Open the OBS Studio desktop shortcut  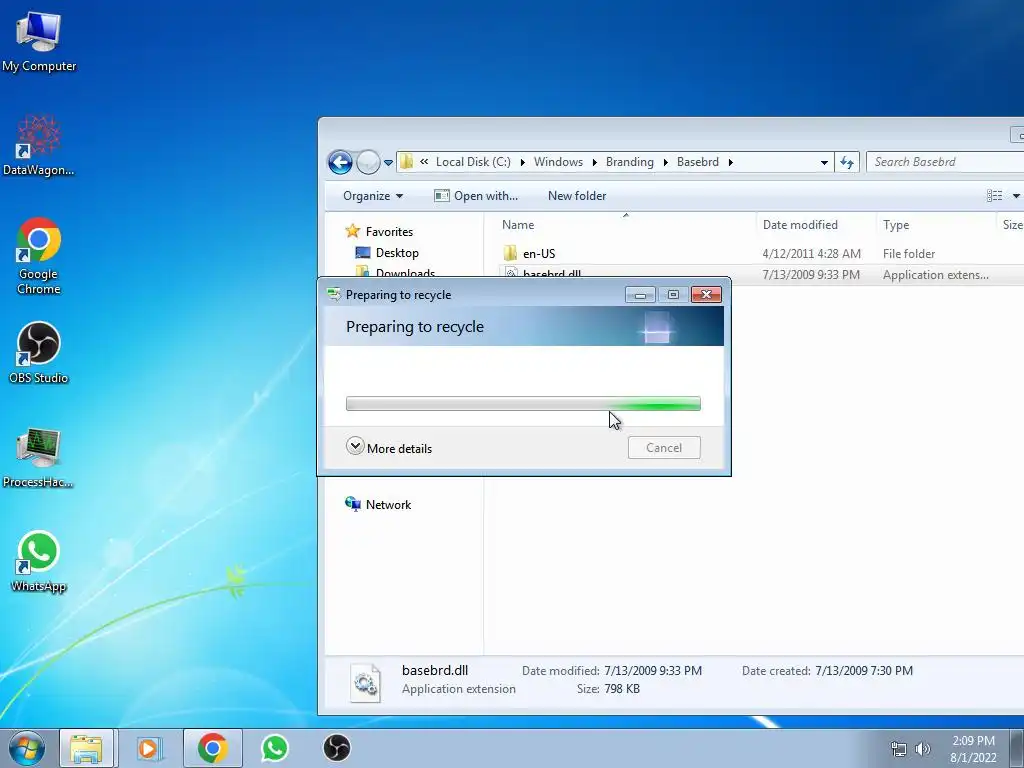coord(39,353)
